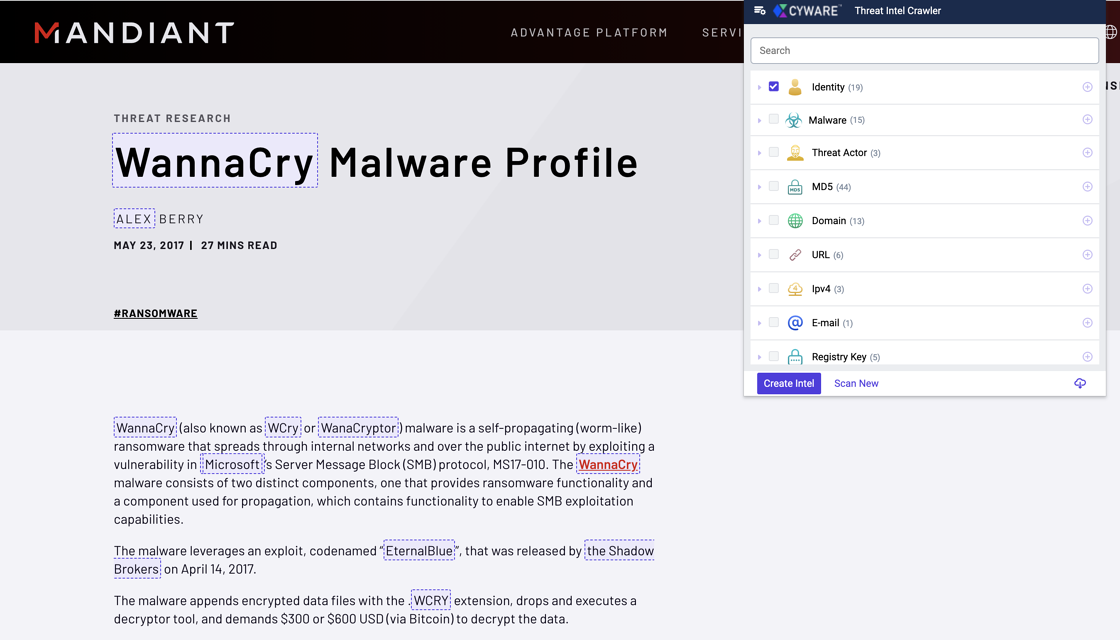Enable the Ipv4 checkbox

(774, 289)
